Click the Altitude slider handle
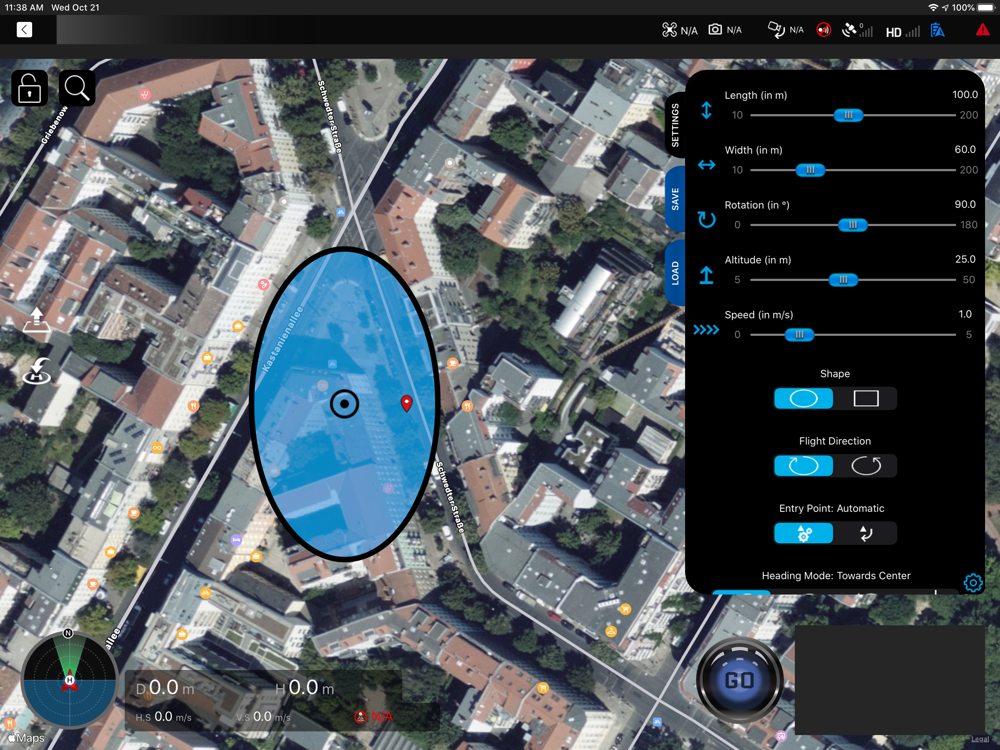The height and width of the screenshot is (750, 1000). [x=843, y=279]
